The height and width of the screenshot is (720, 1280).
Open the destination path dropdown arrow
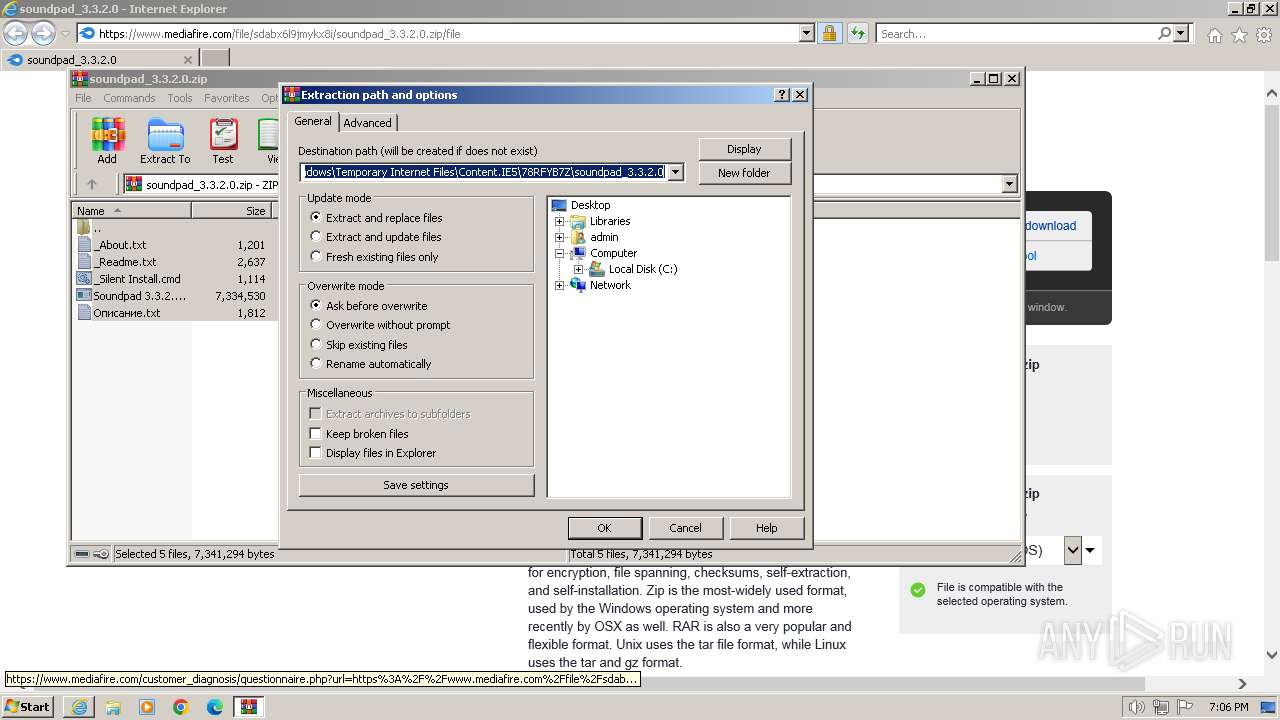675,172
